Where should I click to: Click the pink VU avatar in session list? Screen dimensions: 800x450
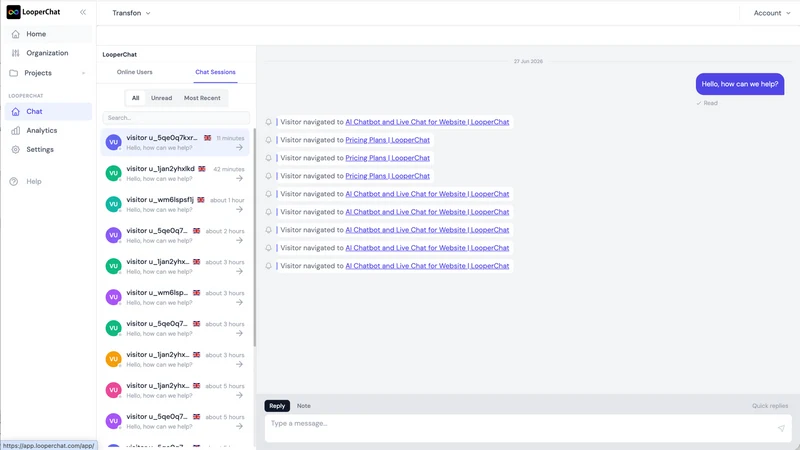point(113,390)
